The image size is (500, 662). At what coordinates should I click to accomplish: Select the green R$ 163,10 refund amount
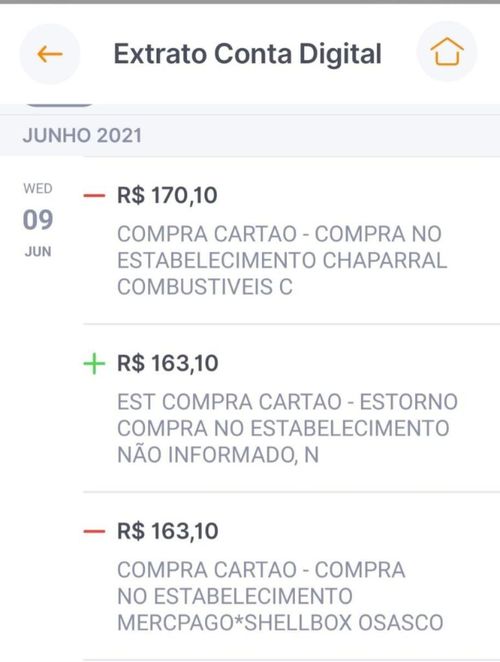[x=168, y=364]
